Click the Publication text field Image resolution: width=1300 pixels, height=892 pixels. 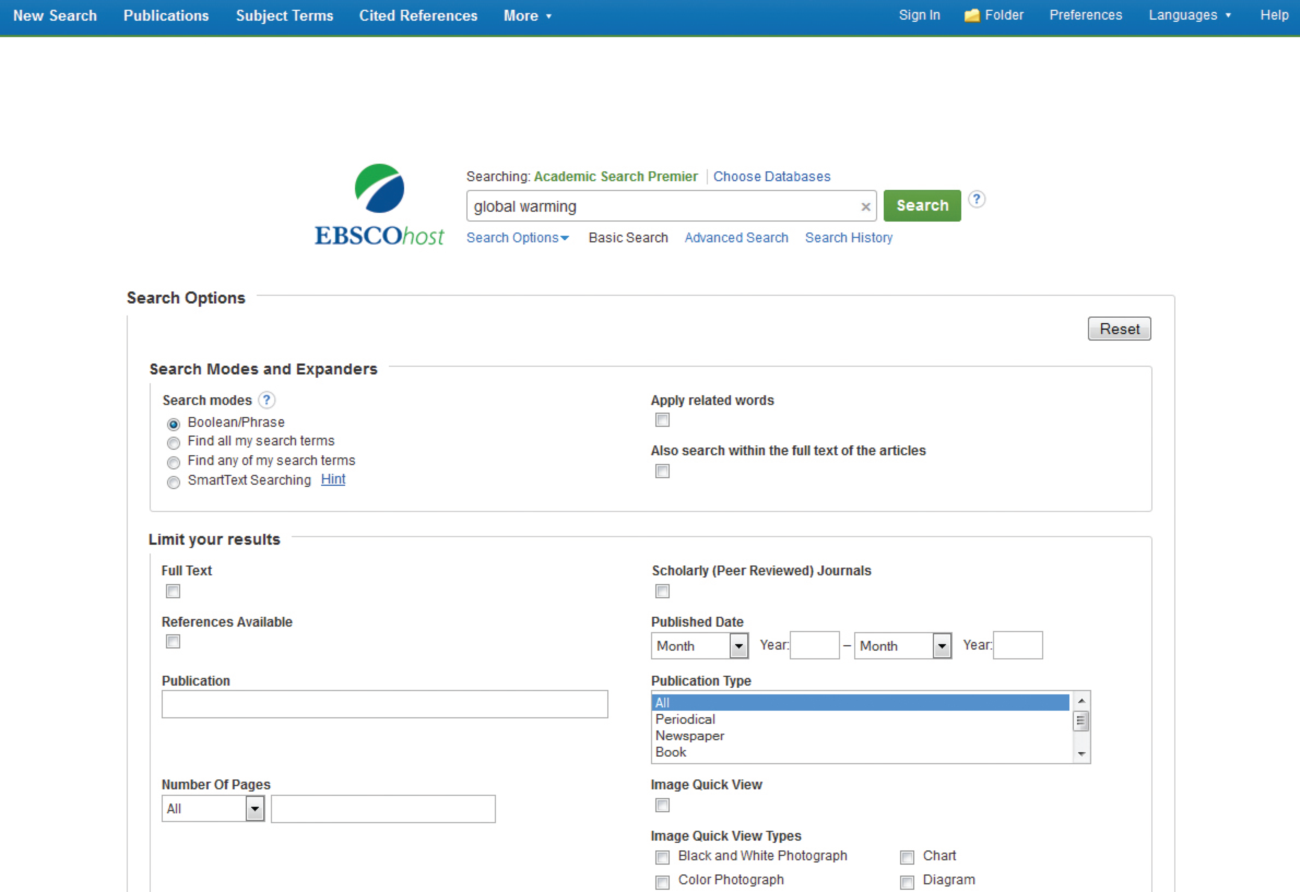385,704
